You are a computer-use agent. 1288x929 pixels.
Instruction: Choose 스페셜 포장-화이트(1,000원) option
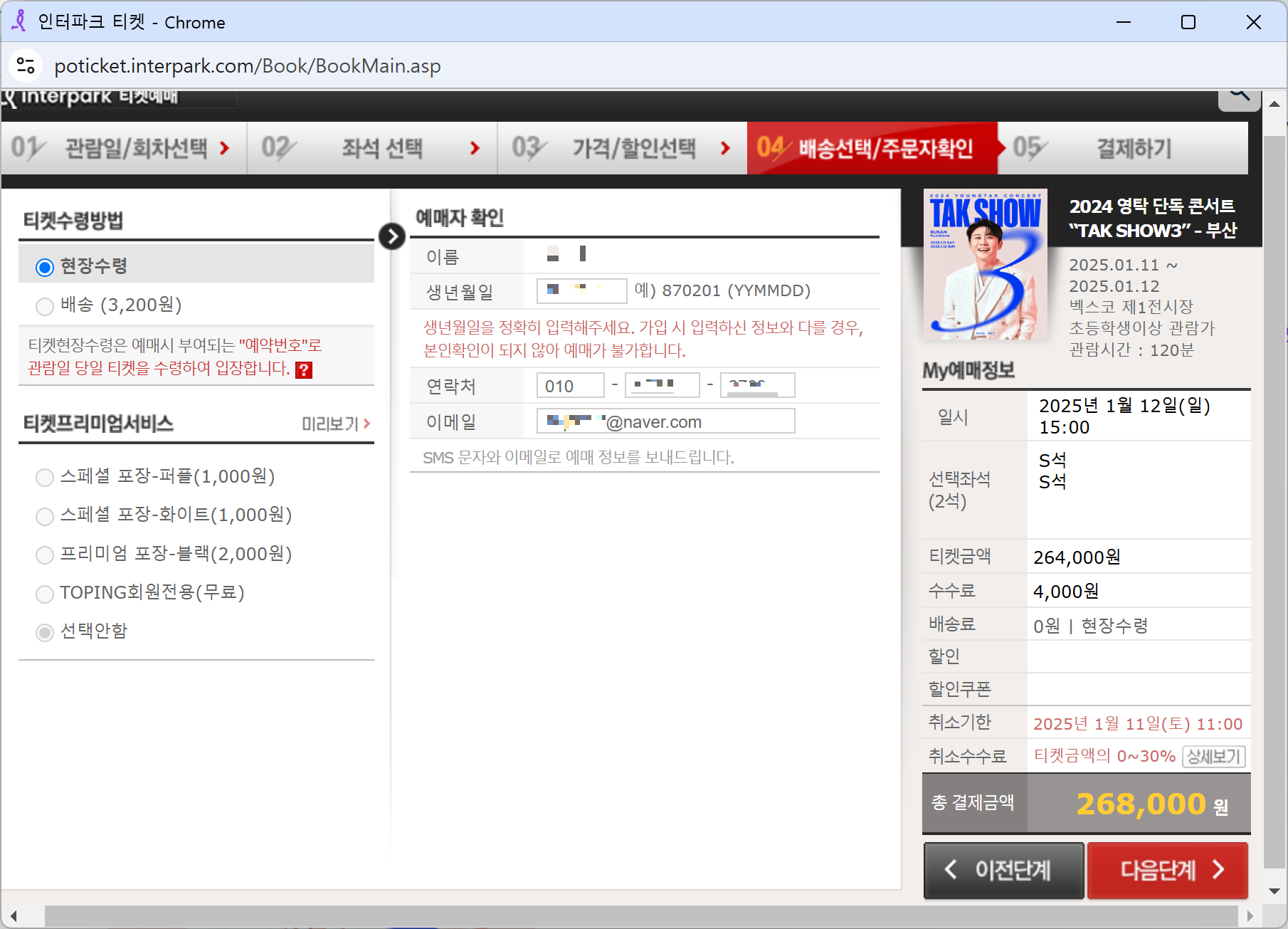click(45, 516)
